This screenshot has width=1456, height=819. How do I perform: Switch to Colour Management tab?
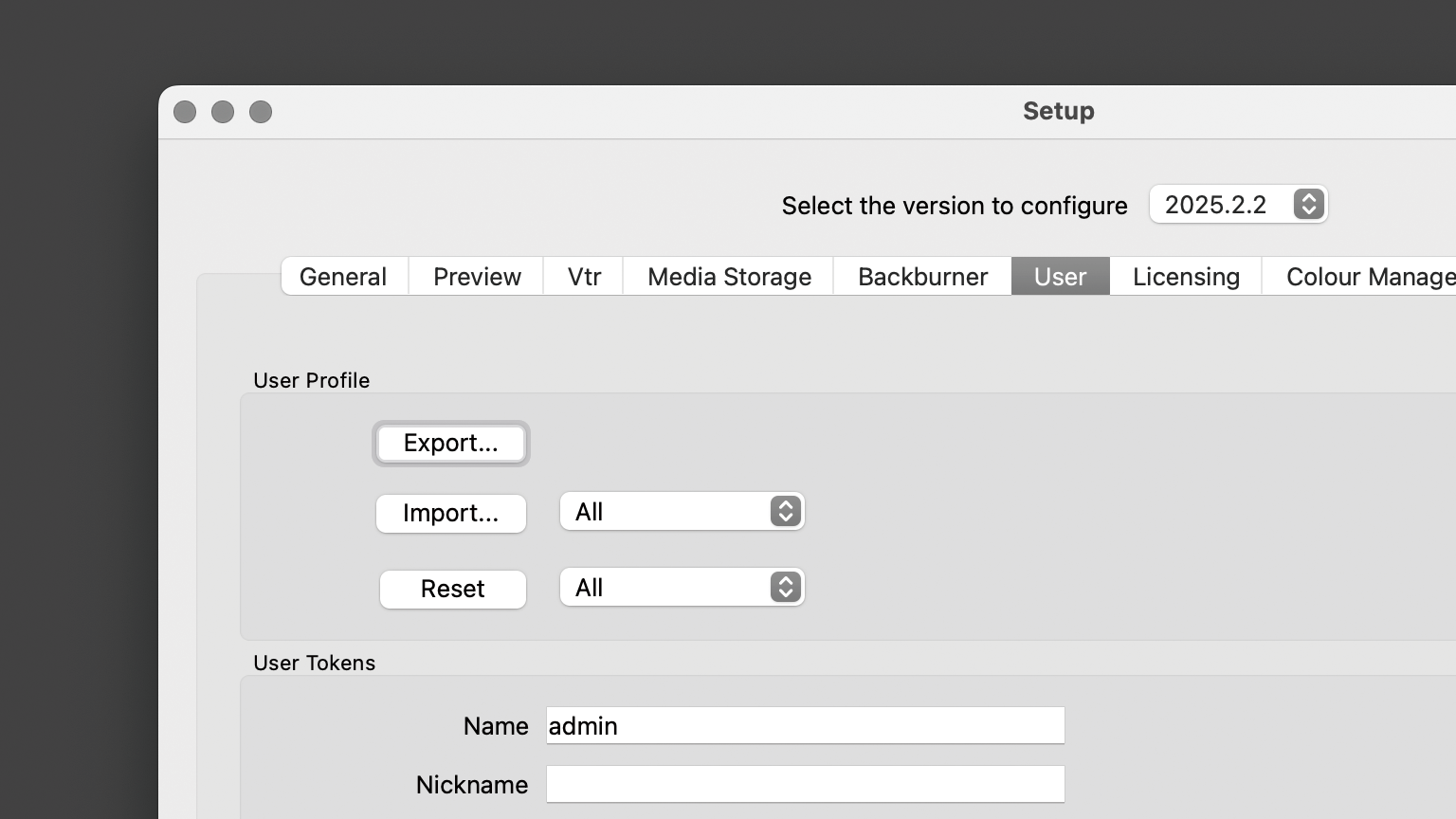pyautogui.click(x=1360, y=276)
